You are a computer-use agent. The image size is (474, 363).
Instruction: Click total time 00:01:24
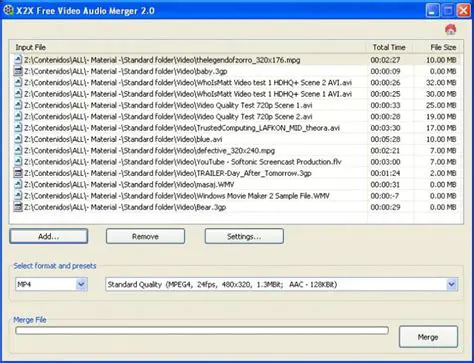pyautogui.click(x=385, y=173)
